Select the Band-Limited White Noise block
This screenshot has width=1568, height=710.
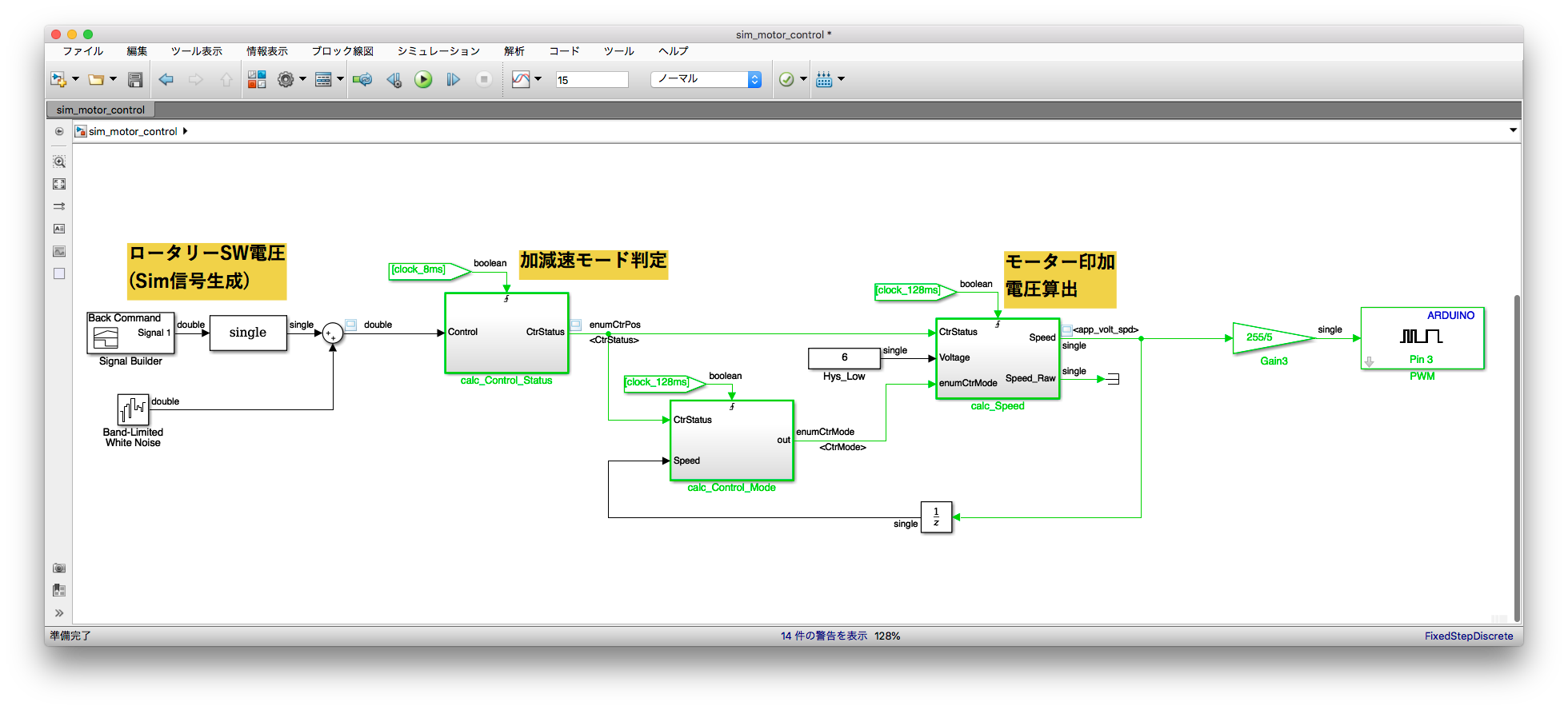[x=133, y=409]
